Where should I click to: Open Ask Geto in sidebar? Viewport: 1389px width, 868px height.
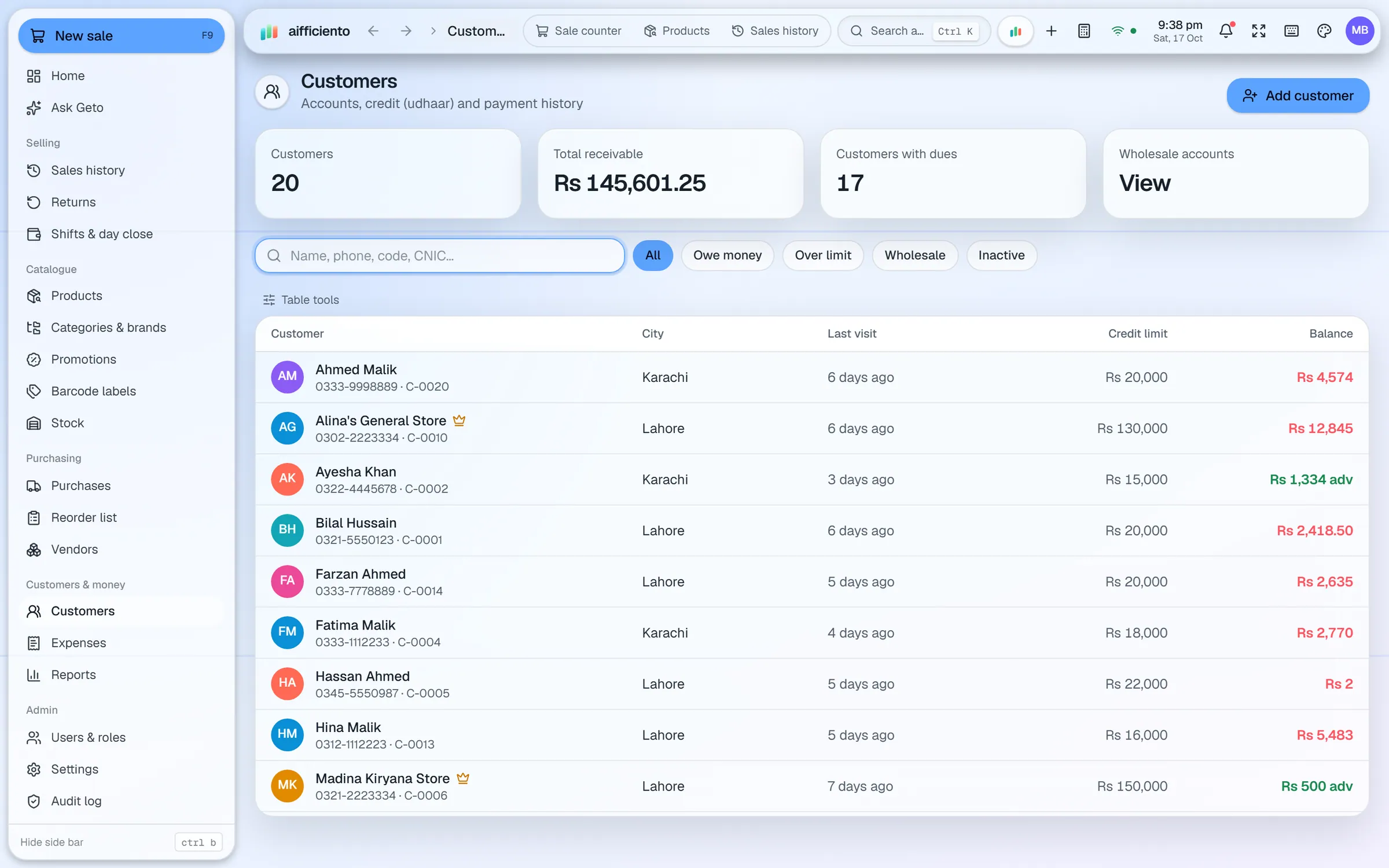(120, 108)
